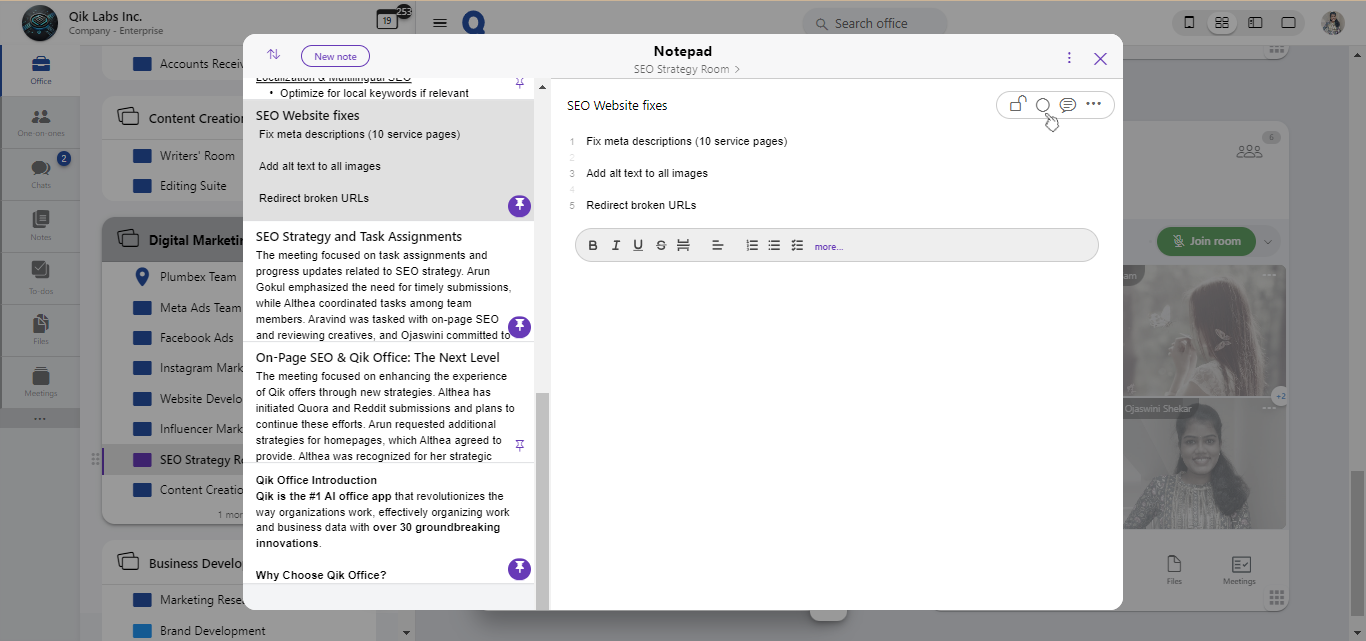Apply underline formatting to the note text
The height and width of the screenshot is (641, 1366).
pos(638,246)
